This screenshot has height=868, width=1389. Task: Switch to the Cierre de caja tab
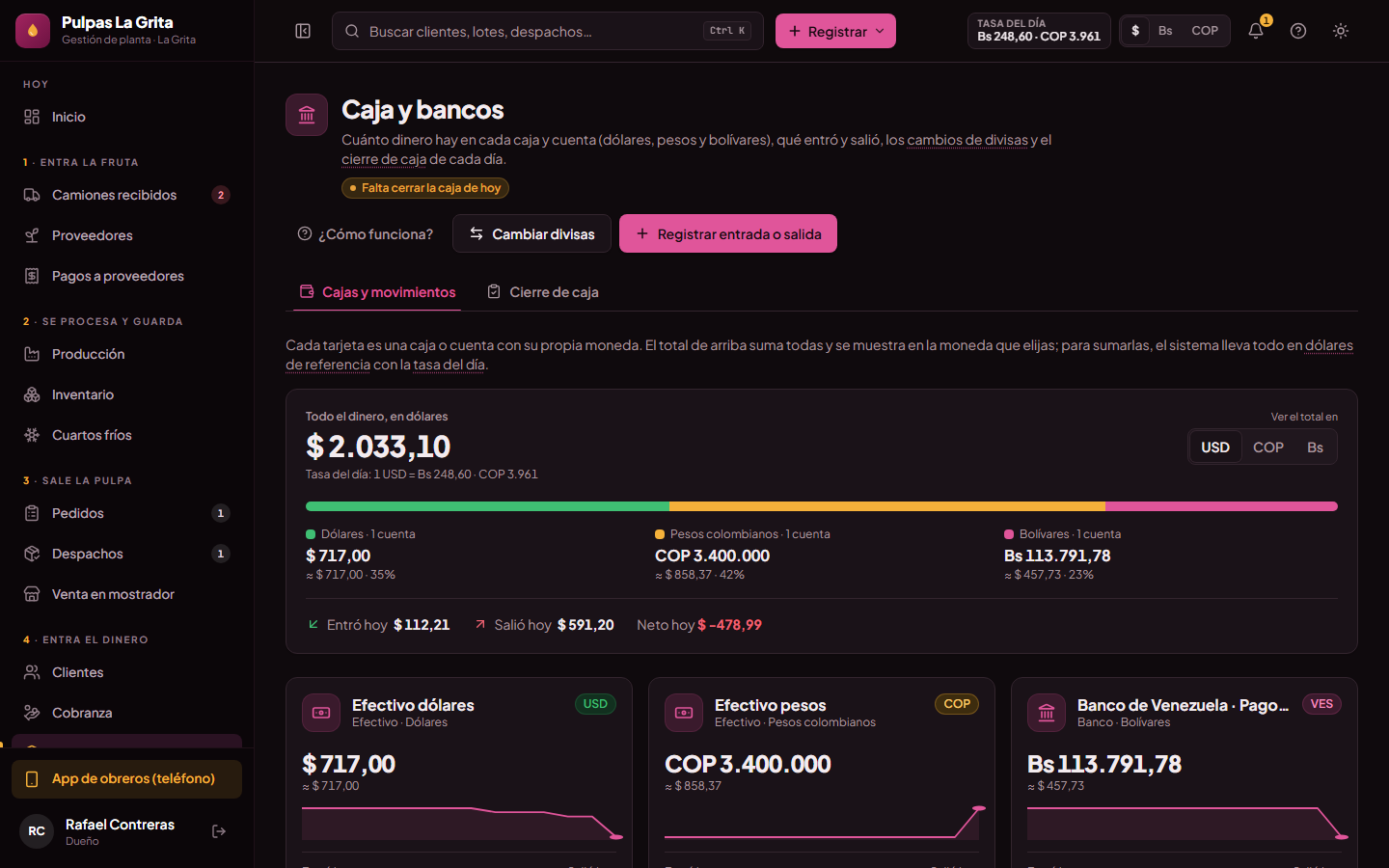click(x=543, y=292)
